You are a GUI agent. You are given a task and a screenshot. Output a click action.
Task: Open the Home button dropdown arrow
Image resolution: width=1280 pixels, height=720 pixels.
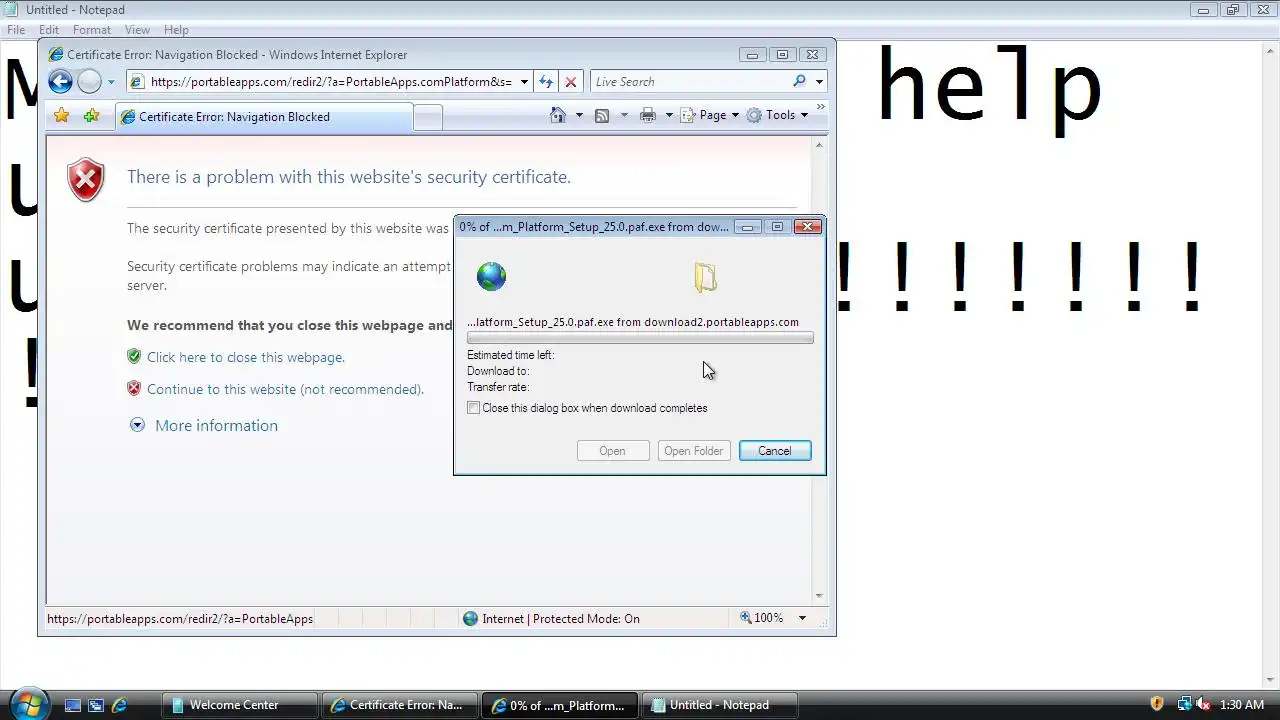[579, 115]
